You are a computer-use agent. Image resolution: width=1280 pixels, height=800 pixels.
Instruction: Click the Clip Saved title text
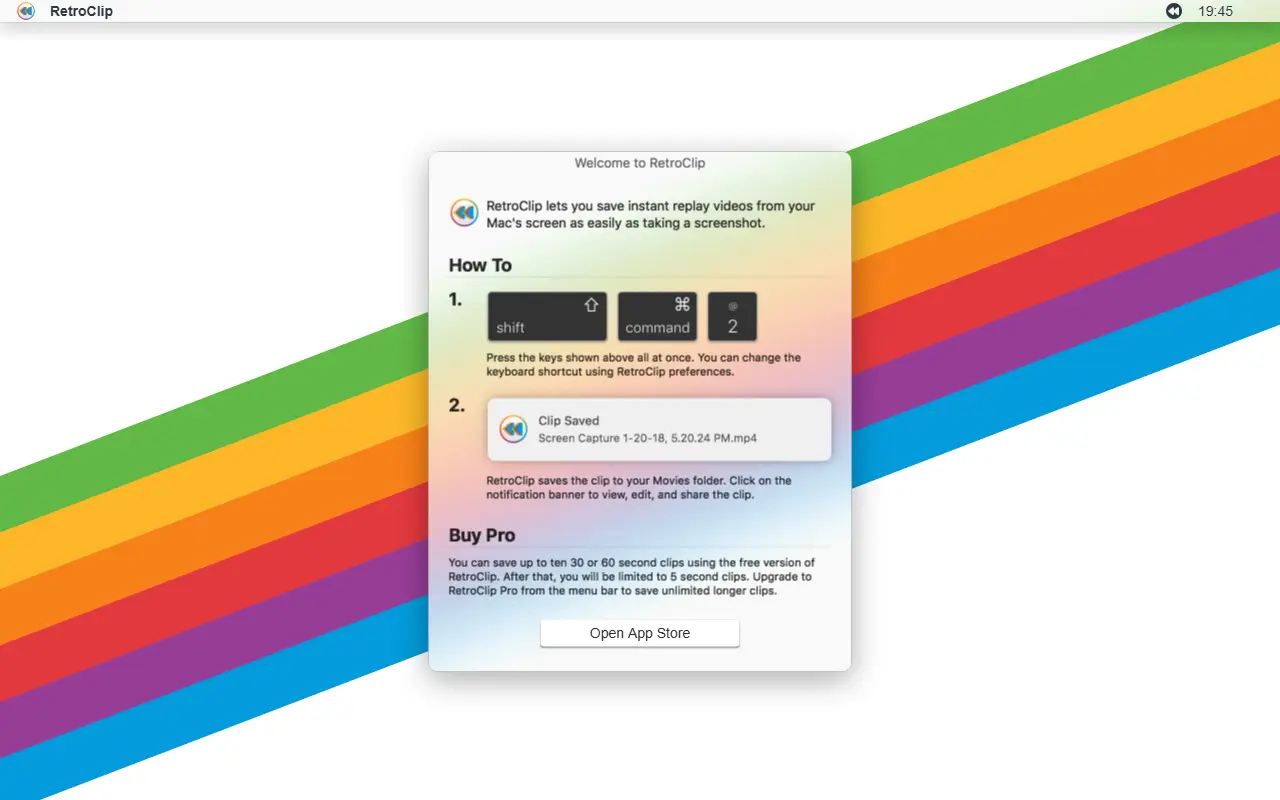point(569,421)
